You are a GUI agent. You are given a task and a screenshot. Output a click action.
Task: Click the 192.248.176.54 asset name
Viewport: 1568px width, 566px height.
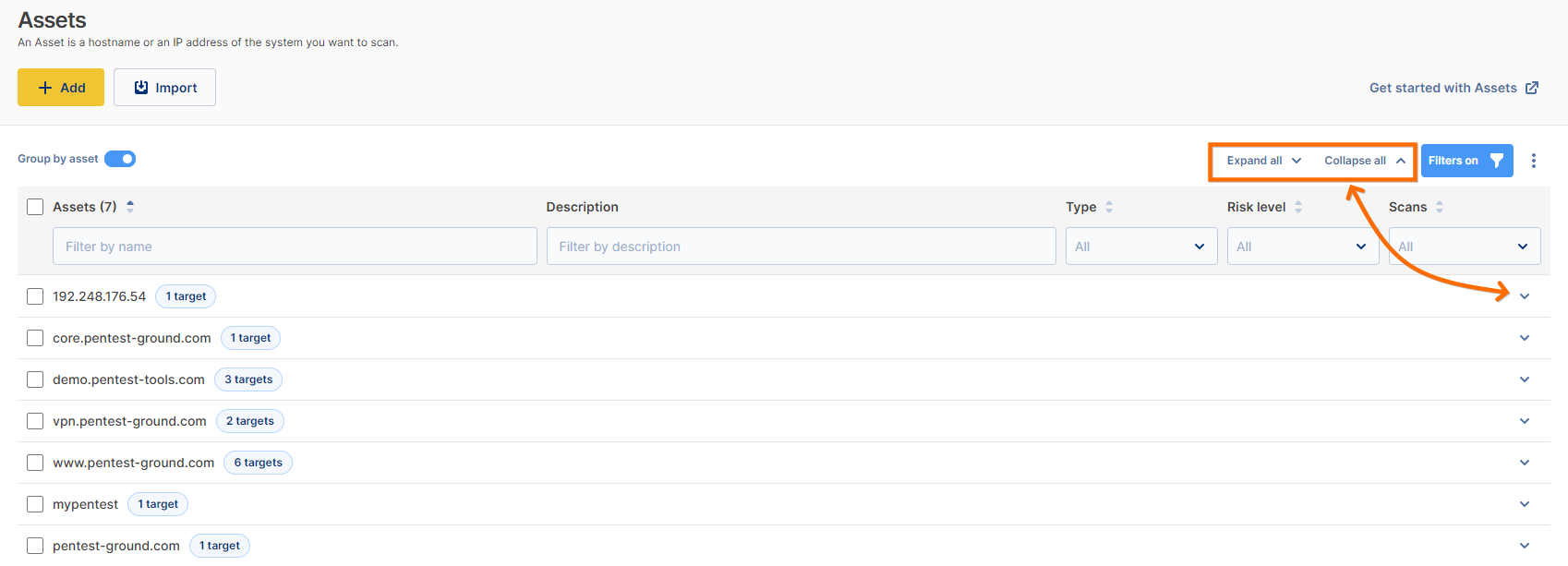[99, 296]
